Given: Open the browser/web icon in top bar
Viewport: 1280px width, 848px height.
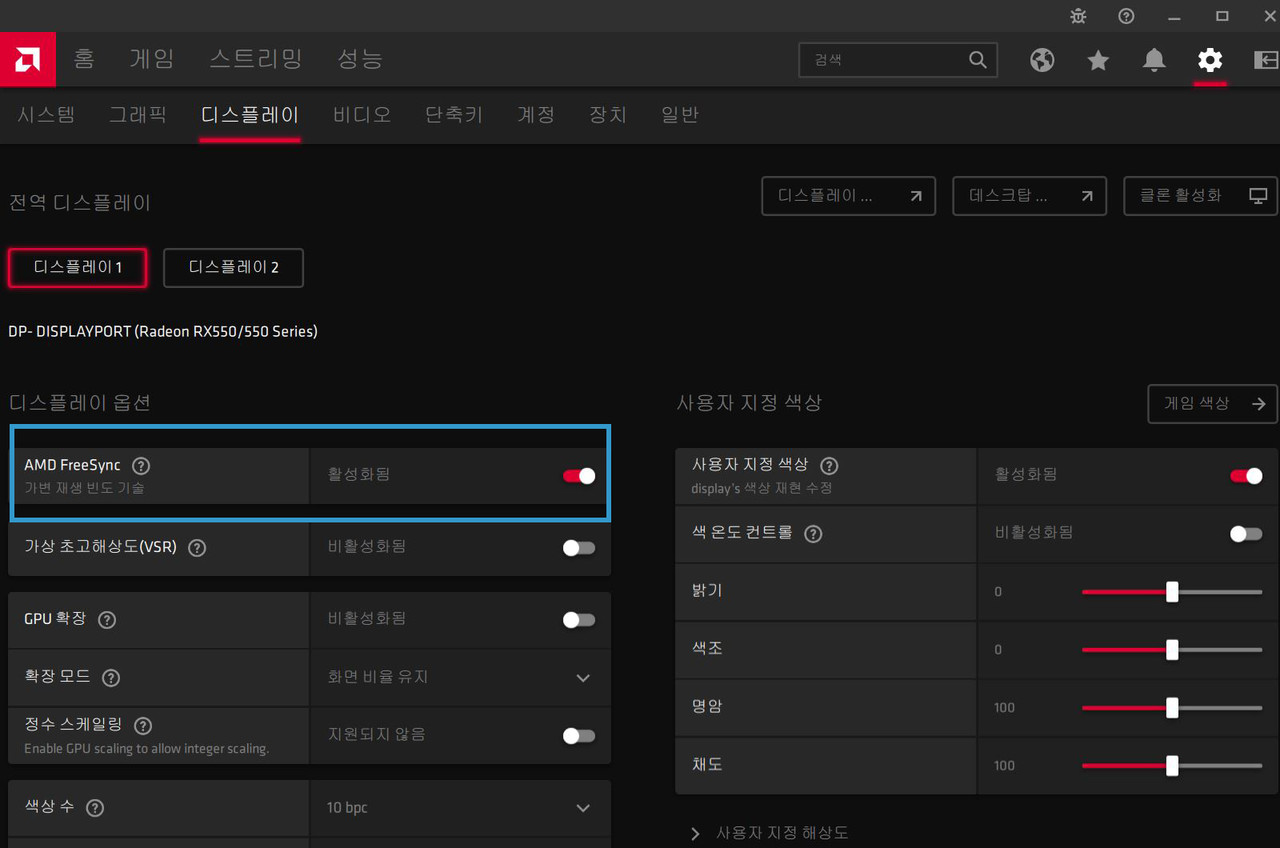Looking at the screenshot, I should pyautogui.click(x=1042, y=60).
